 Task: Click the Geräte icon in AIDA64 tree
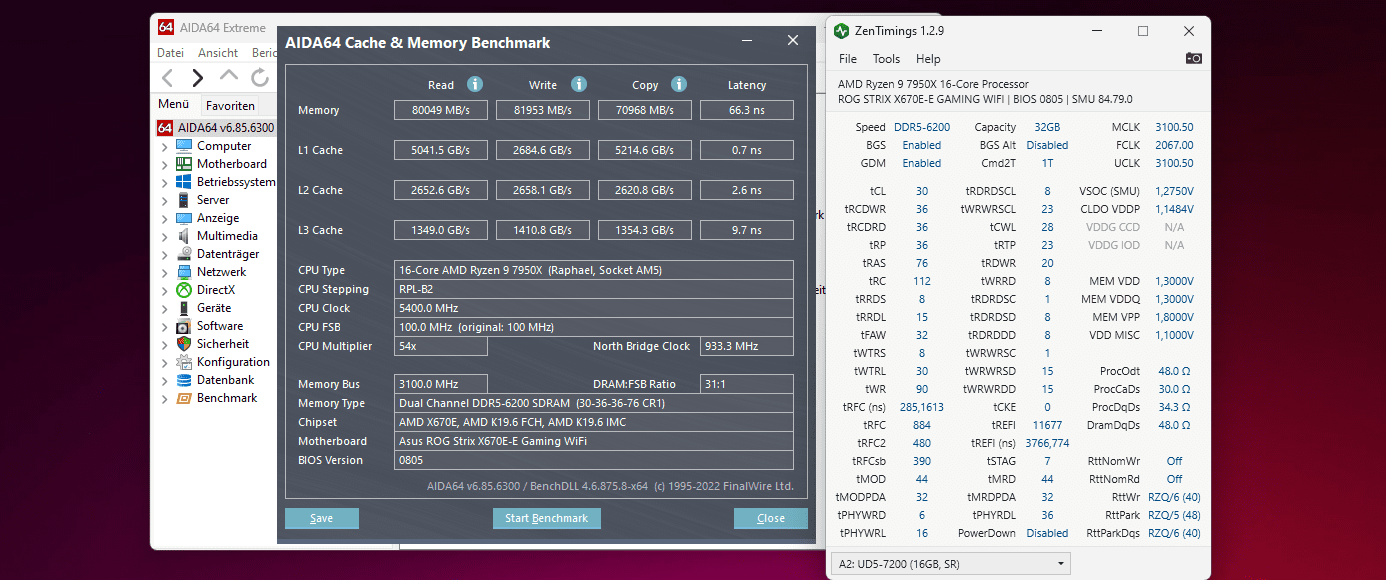point(184,308)
